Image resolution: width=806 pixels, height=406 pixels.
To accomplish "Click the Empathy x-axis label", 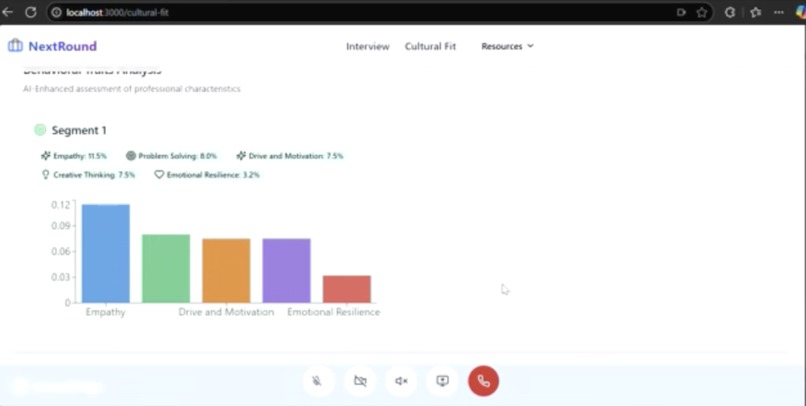I will click(x=105, y=312).
